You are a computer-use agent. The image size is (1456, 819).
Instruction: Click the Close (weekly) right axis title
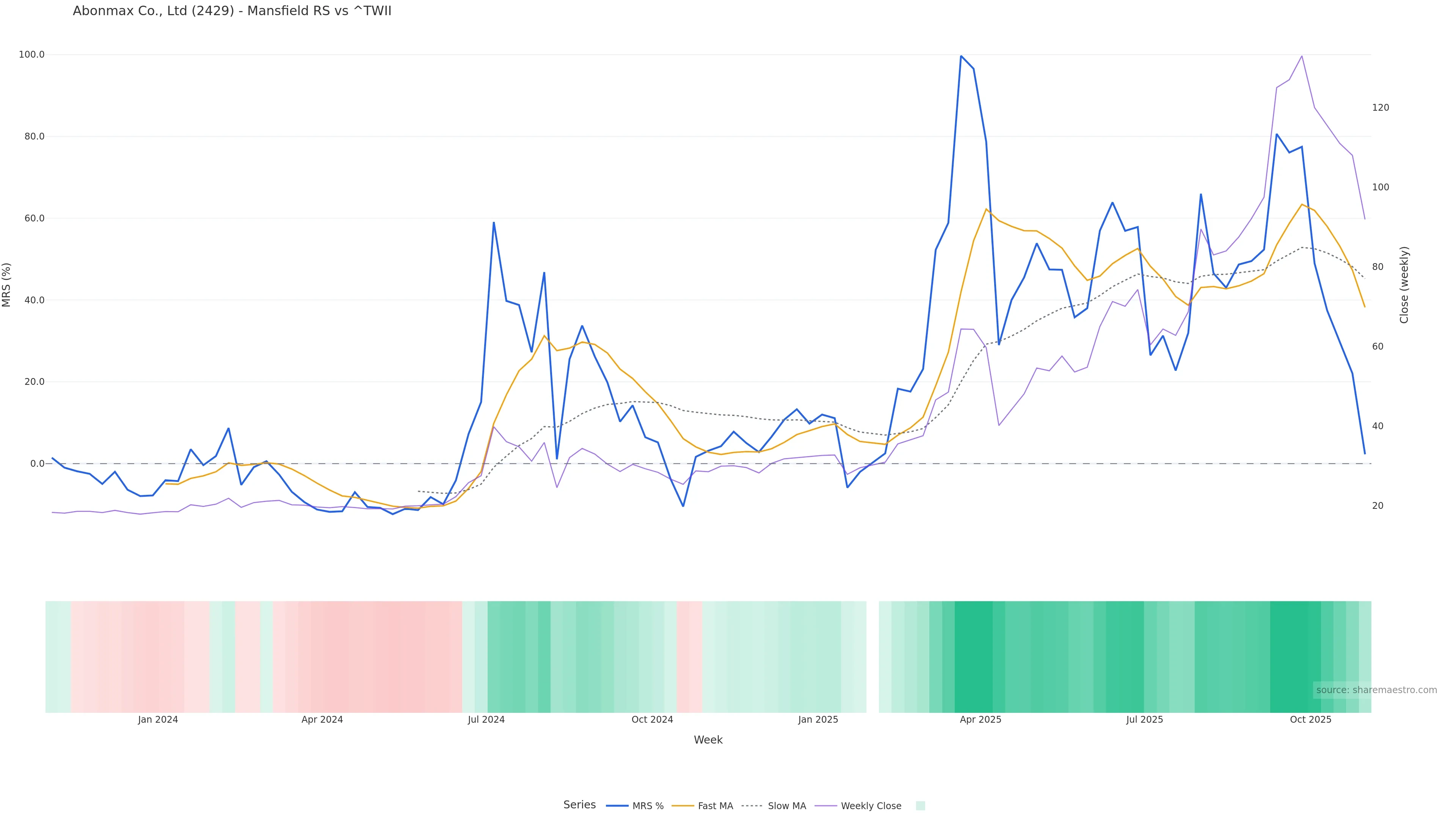point(1404,284)
